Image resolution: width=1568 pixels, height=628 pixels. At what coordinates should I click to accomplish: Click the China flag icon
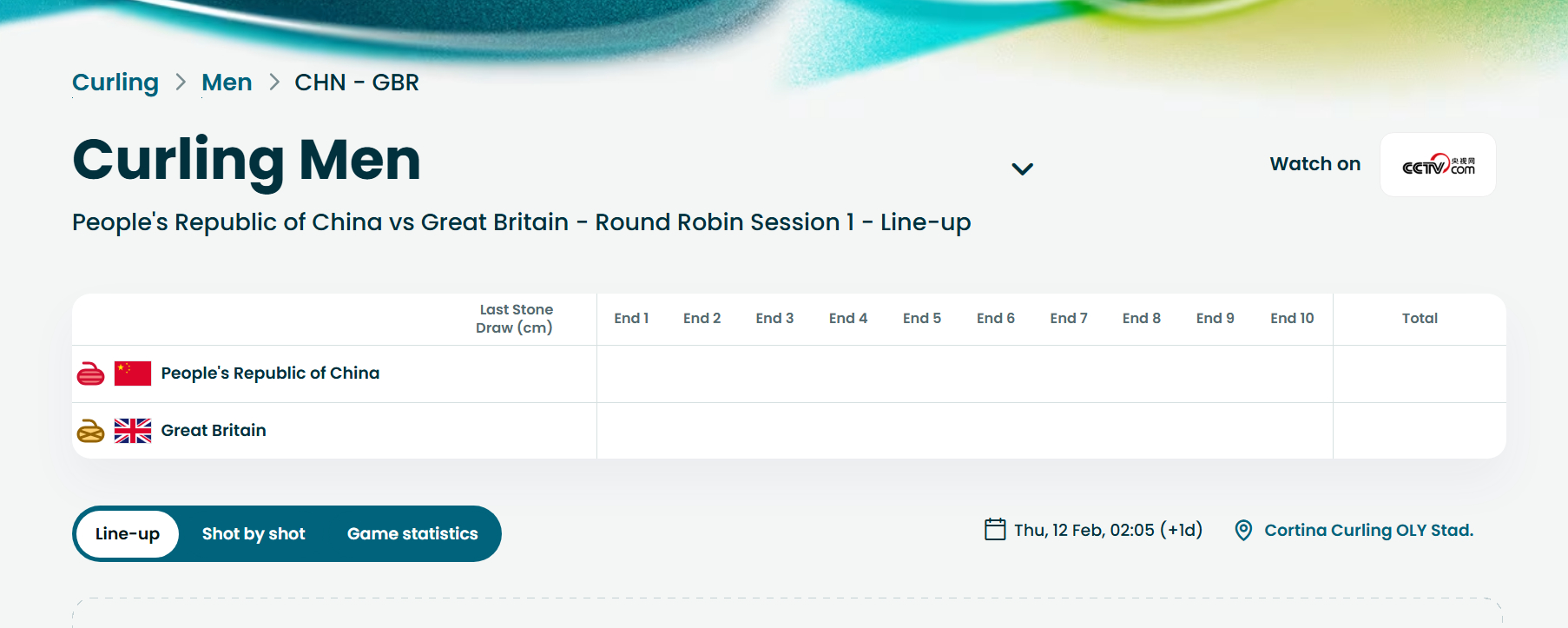(x=133, y=373)
